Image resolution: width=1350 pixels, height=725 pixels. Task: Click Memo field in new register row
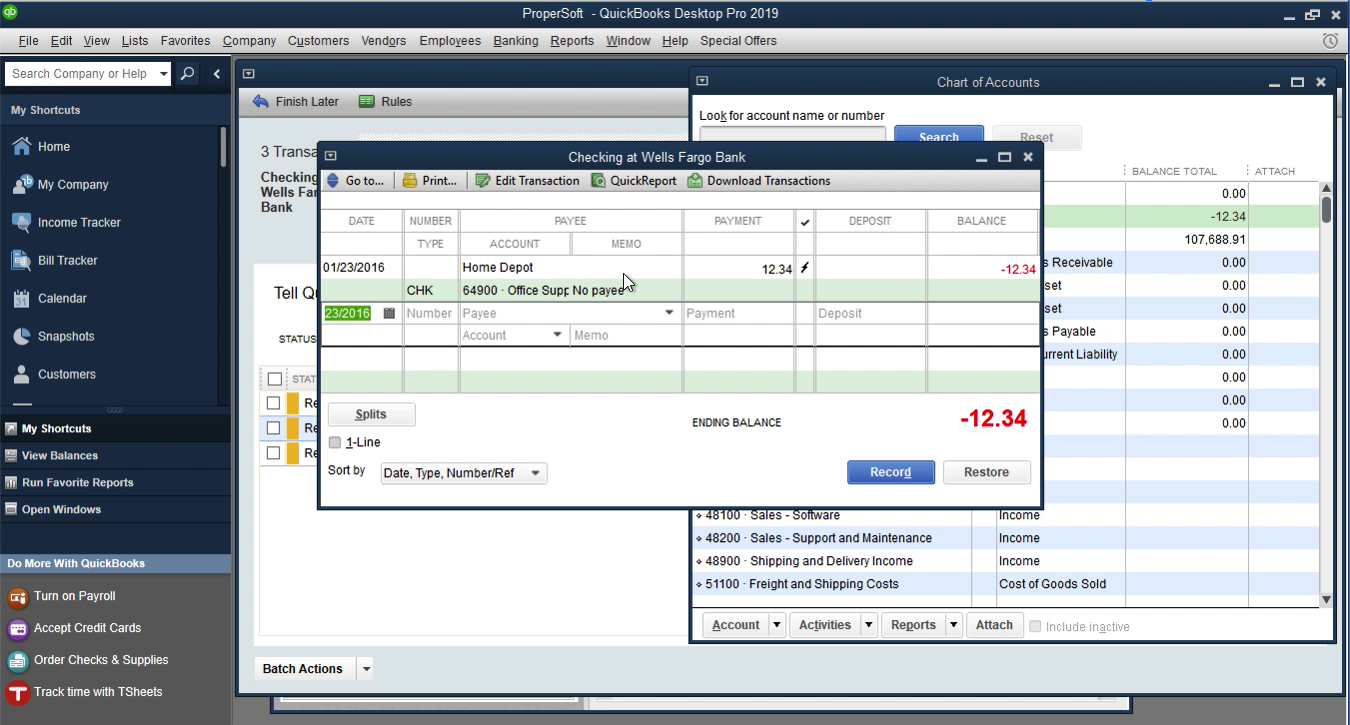point(627,335)
